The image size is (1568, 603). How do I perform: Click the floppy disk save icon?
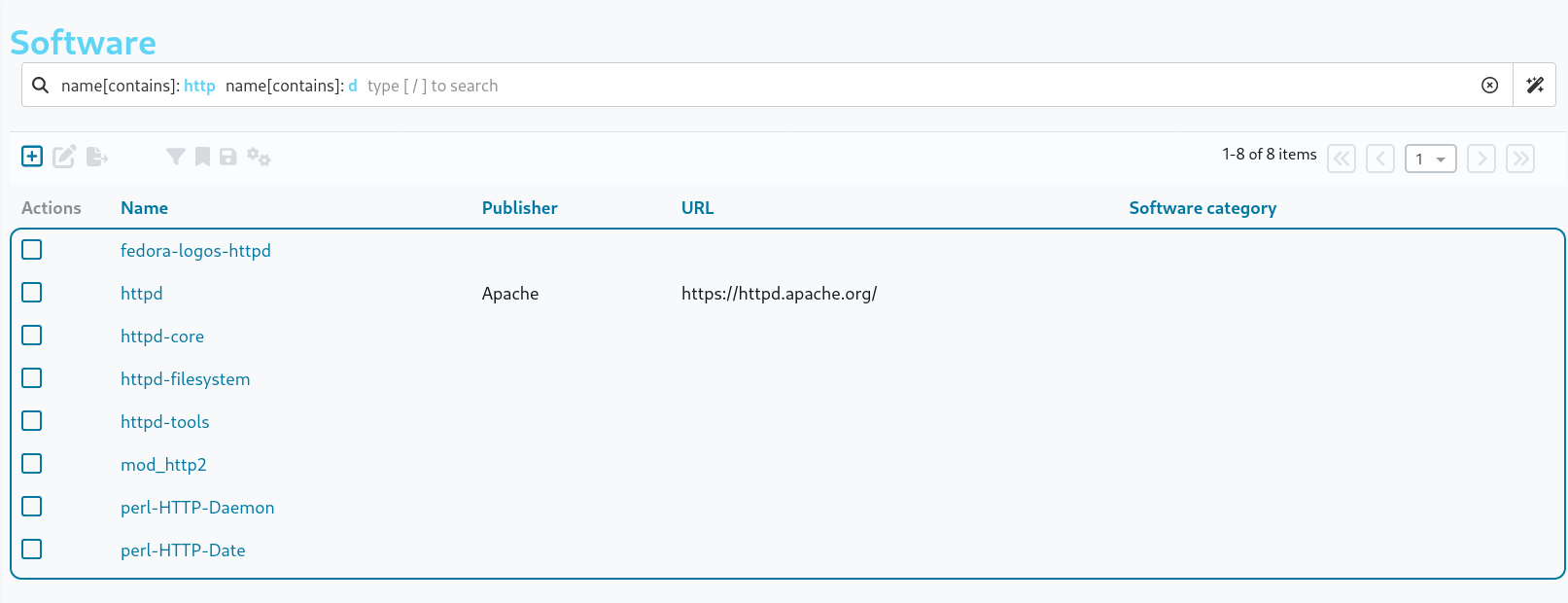(228, 157)
